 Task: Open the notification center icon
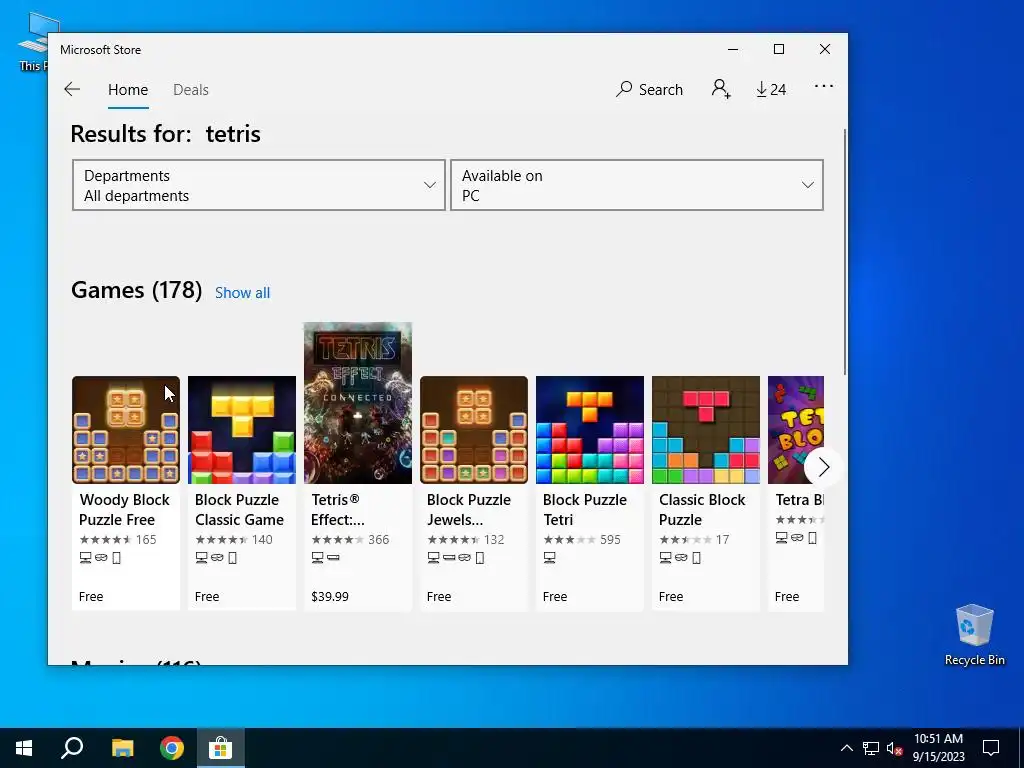pos(991,748)
